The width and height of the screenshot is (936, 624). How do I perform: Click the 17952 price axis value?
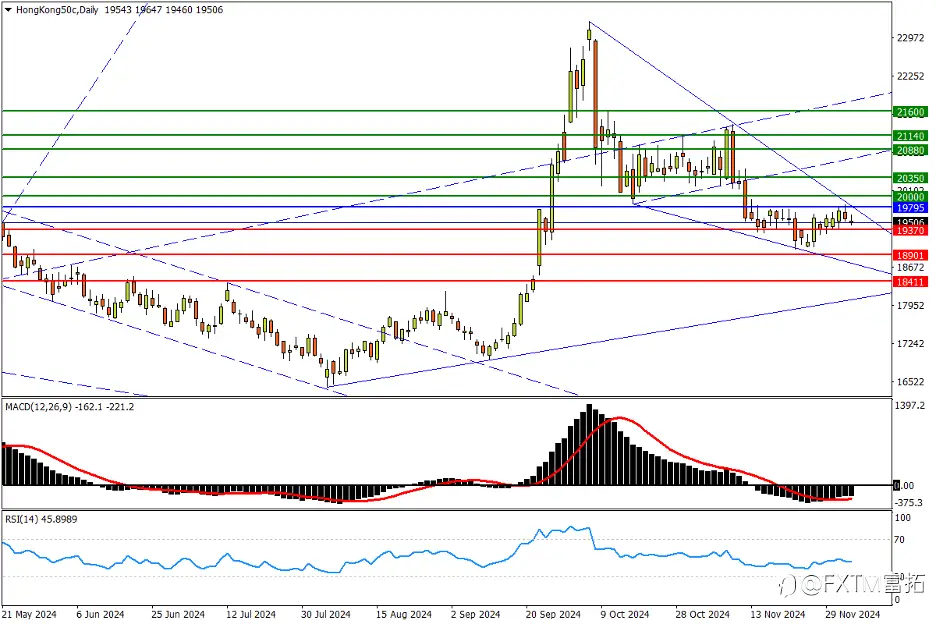click(910, 306)
